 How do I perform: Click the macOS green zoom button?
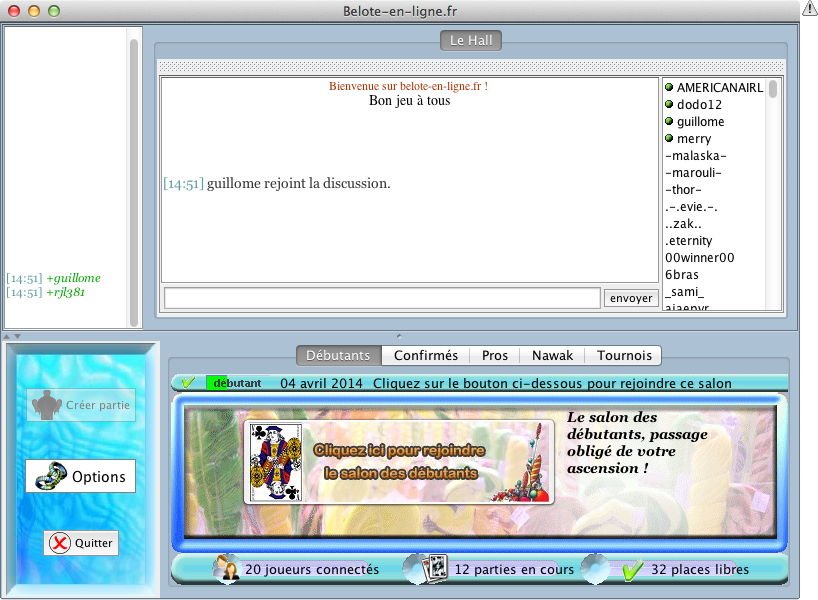coord(54,11)
